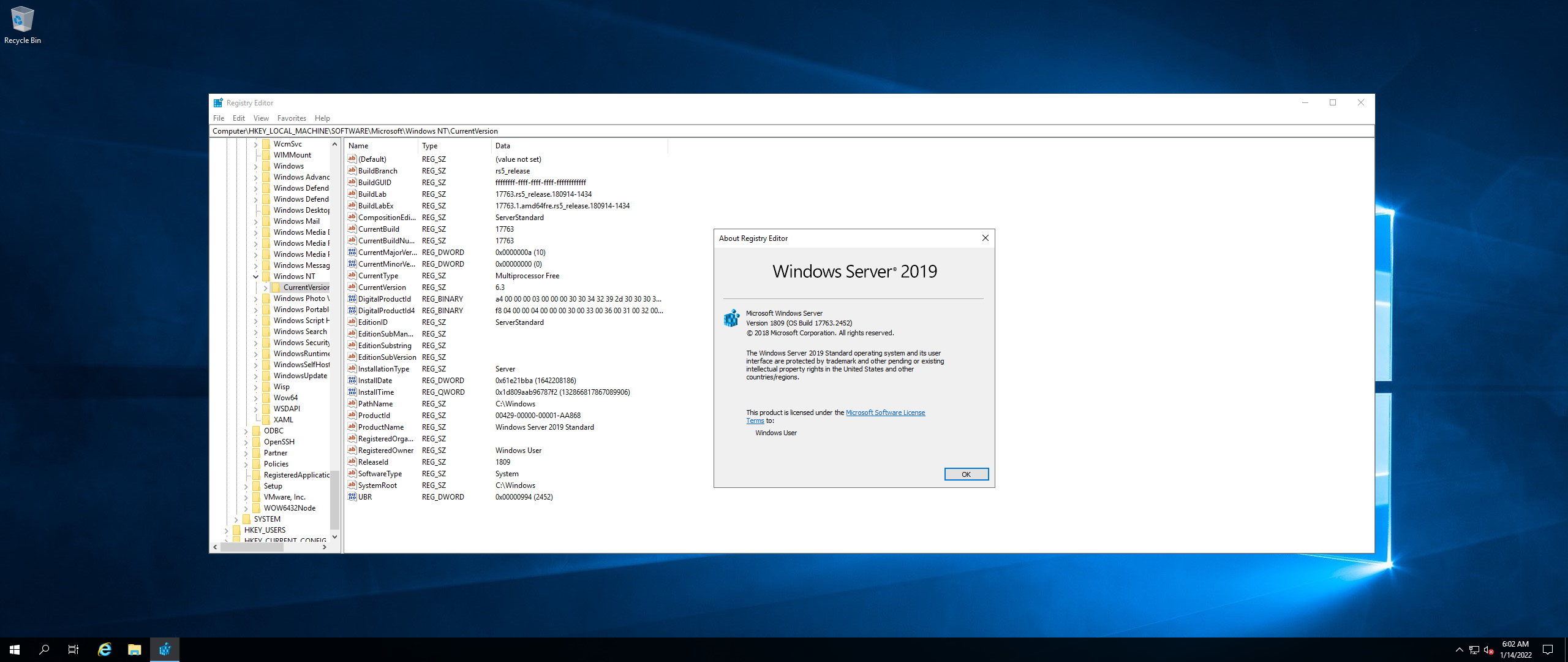Click the taskbar clock showing 6:02 AM
Image resolution: width=1568 pixels, height=662 pixels.
tap(1515, 650)
